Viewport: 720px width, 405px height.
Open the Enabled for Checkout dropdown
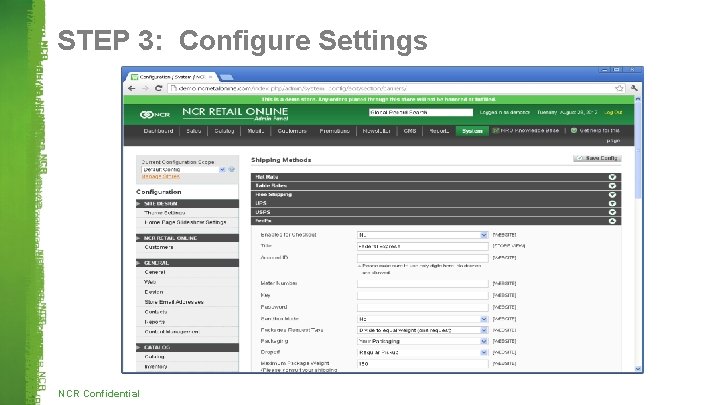pos(422,235)
